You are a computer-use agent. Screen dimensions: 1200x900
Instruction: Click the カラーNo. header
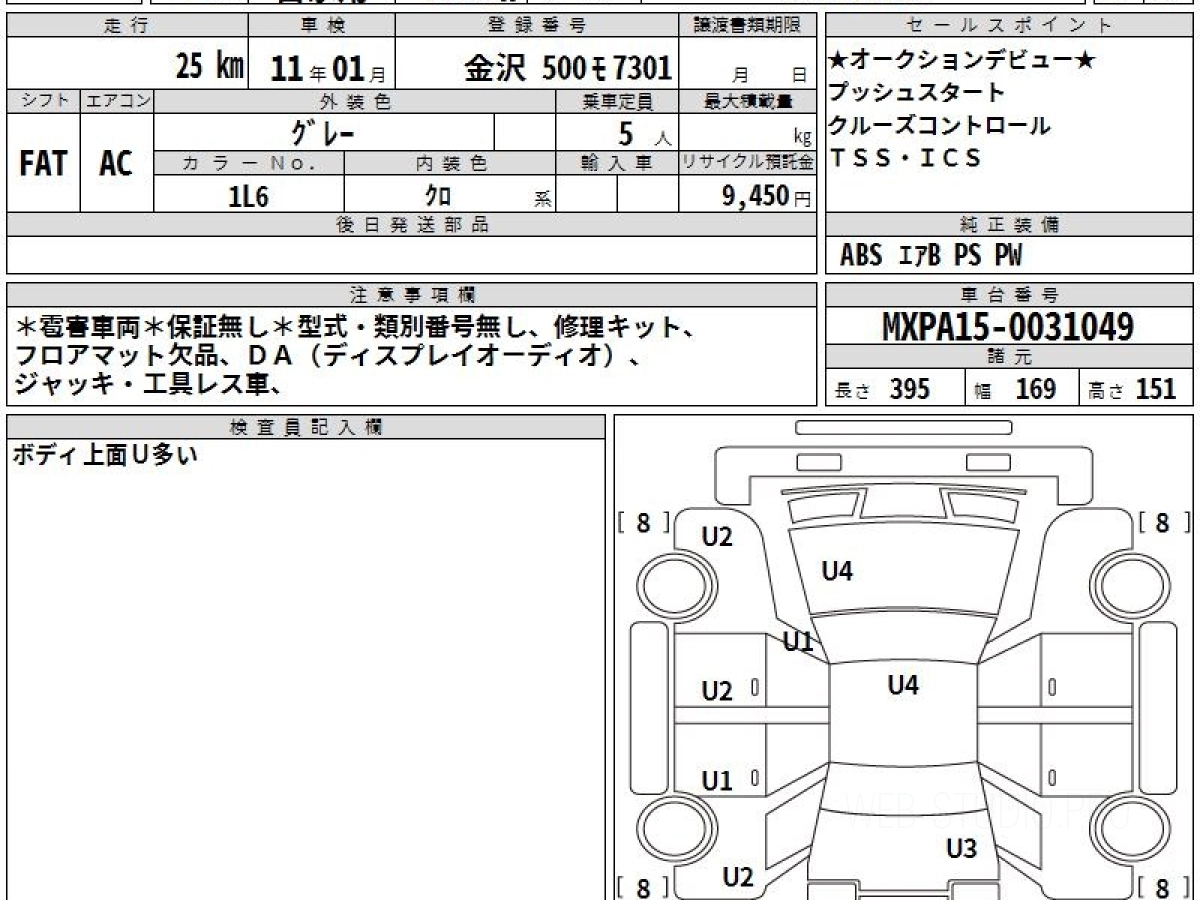click(x=249, y=163)
